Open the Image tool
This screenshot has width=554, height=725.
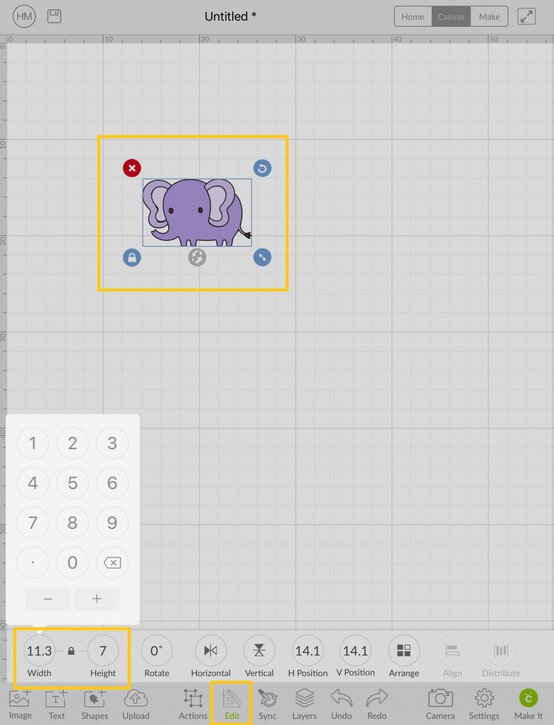pos(20,704)
